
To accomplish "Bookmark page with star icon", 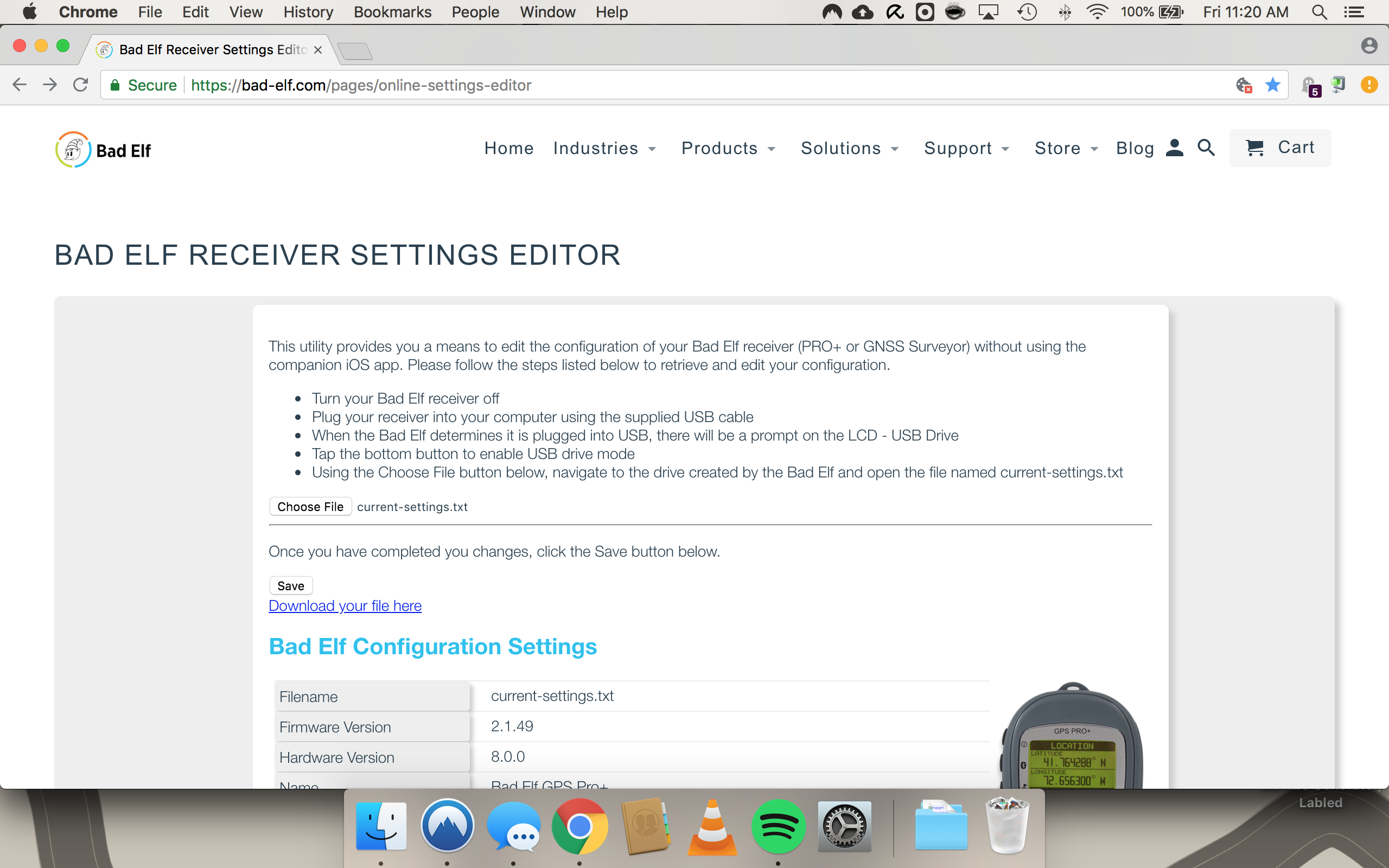I will point(1272,85).
